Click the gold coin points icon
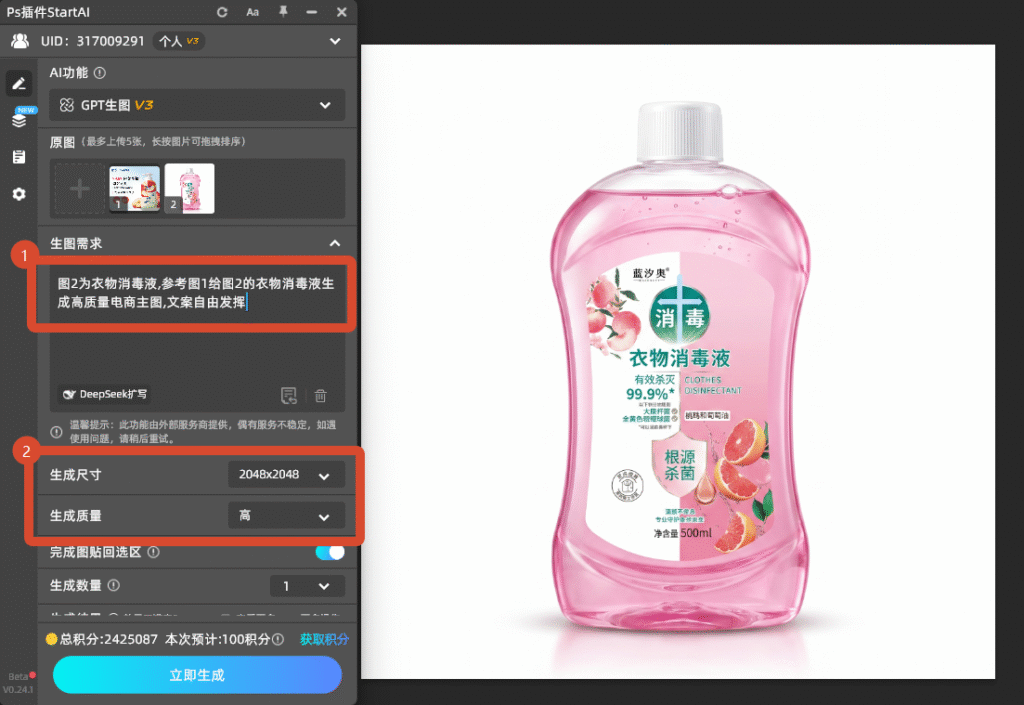Image resolution: width=1024 pixels, height=705 pixels. [52, 639]
